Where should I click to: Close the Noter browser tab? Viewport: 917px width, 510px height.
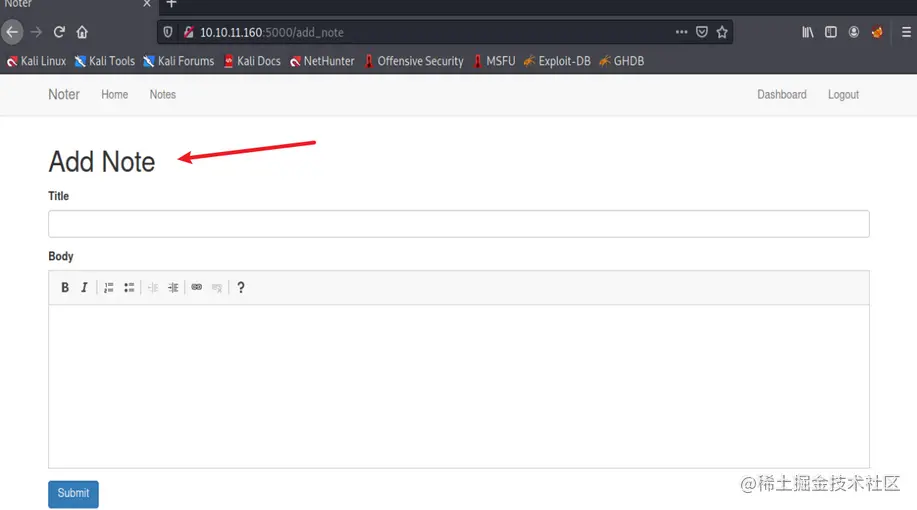coord(147,4)
